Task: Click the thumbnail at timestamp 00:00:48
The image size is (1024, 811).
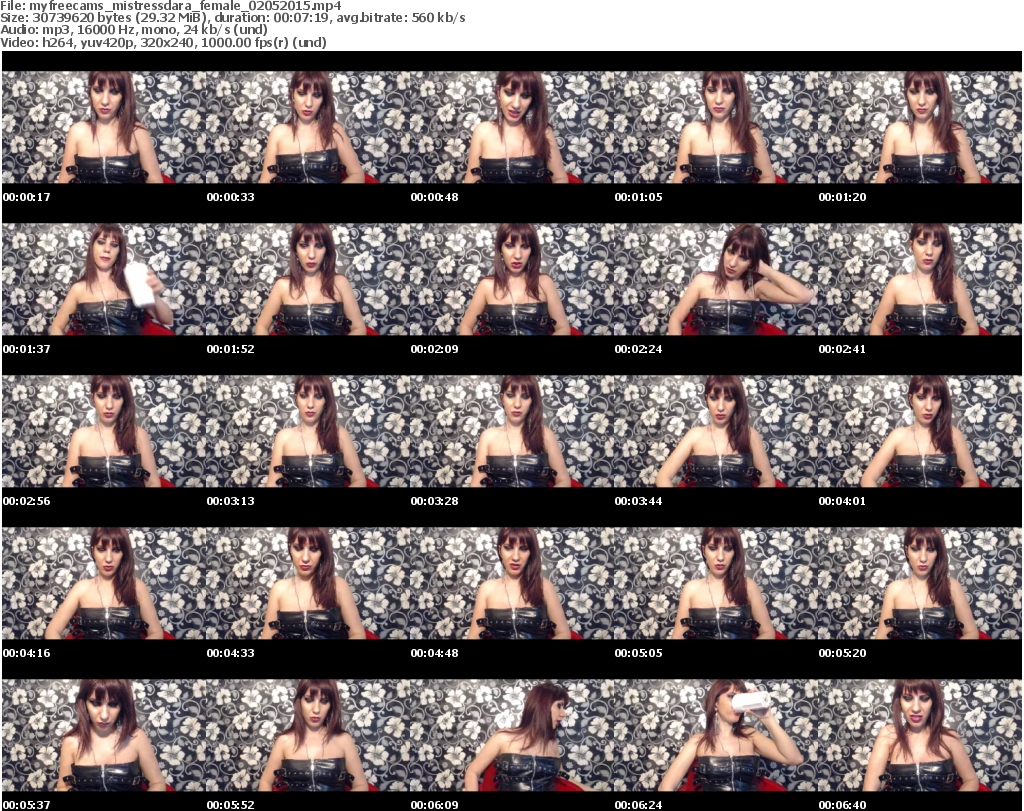Action: pos(511,127)
